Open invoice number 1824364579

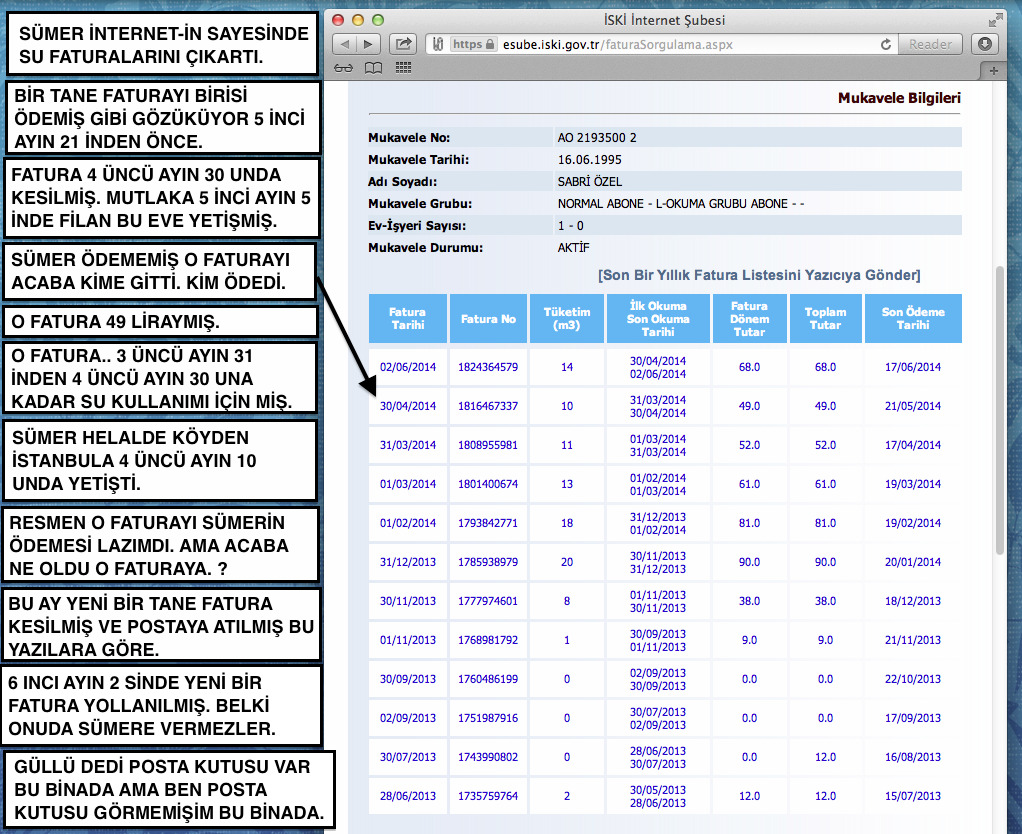[488, 367]
